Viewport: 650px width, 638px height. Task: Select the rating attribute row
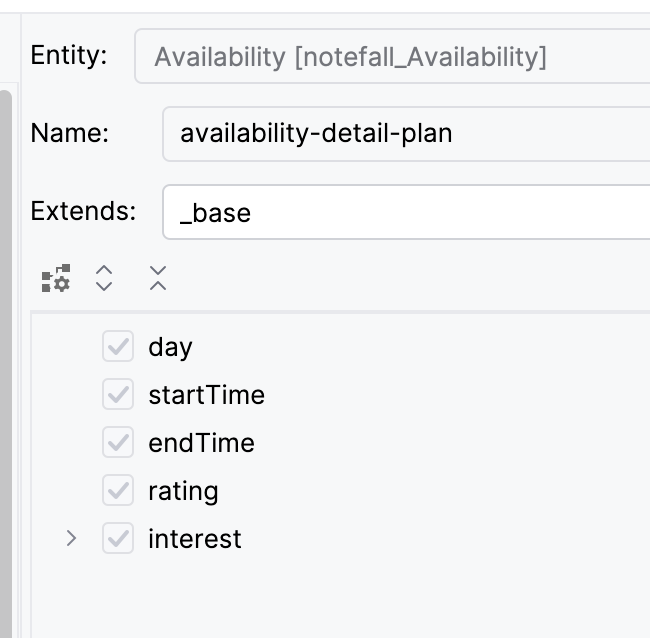341,490
